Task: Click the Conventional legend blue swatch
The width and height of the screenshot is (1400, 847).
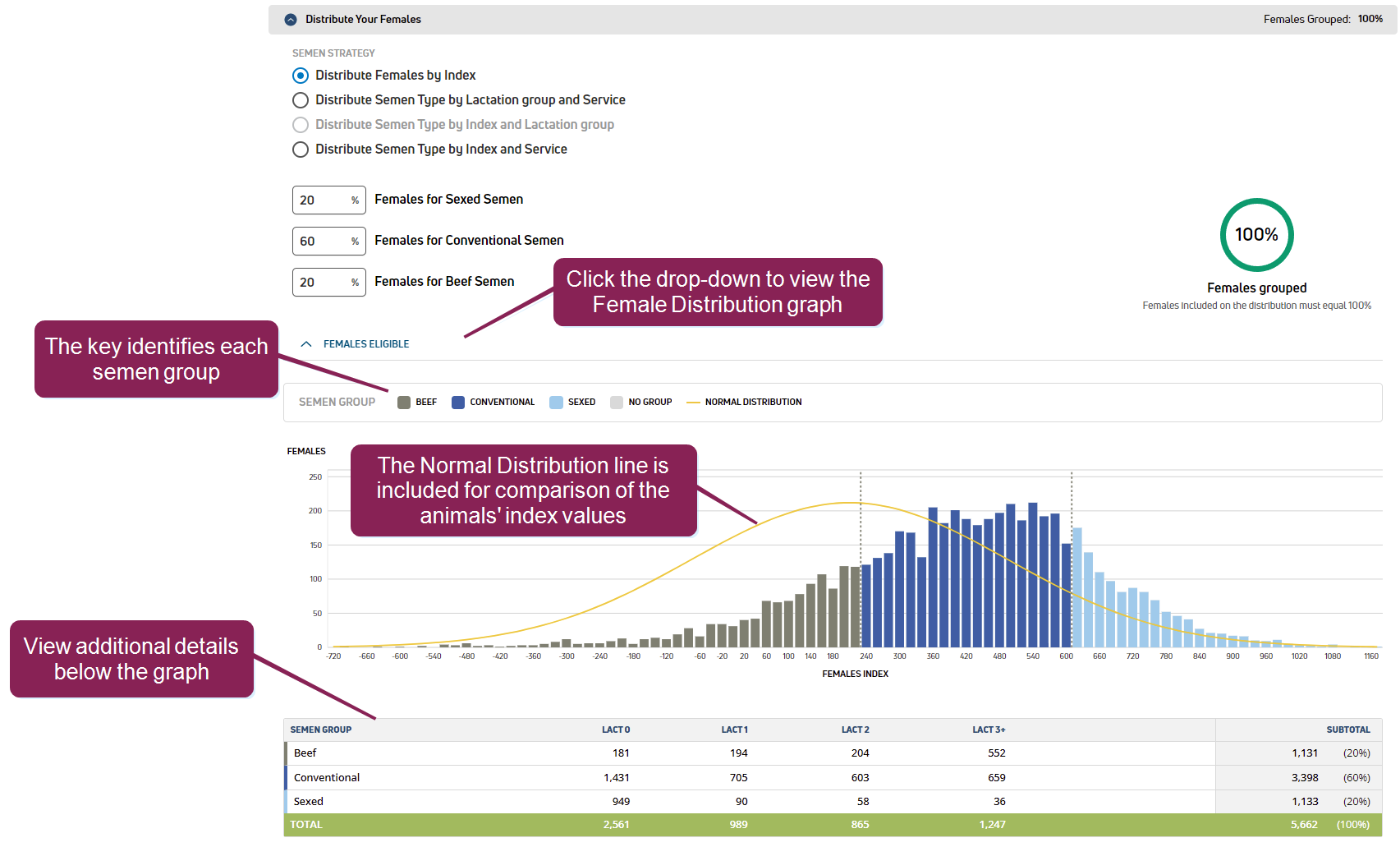Action: coord(458,403)
